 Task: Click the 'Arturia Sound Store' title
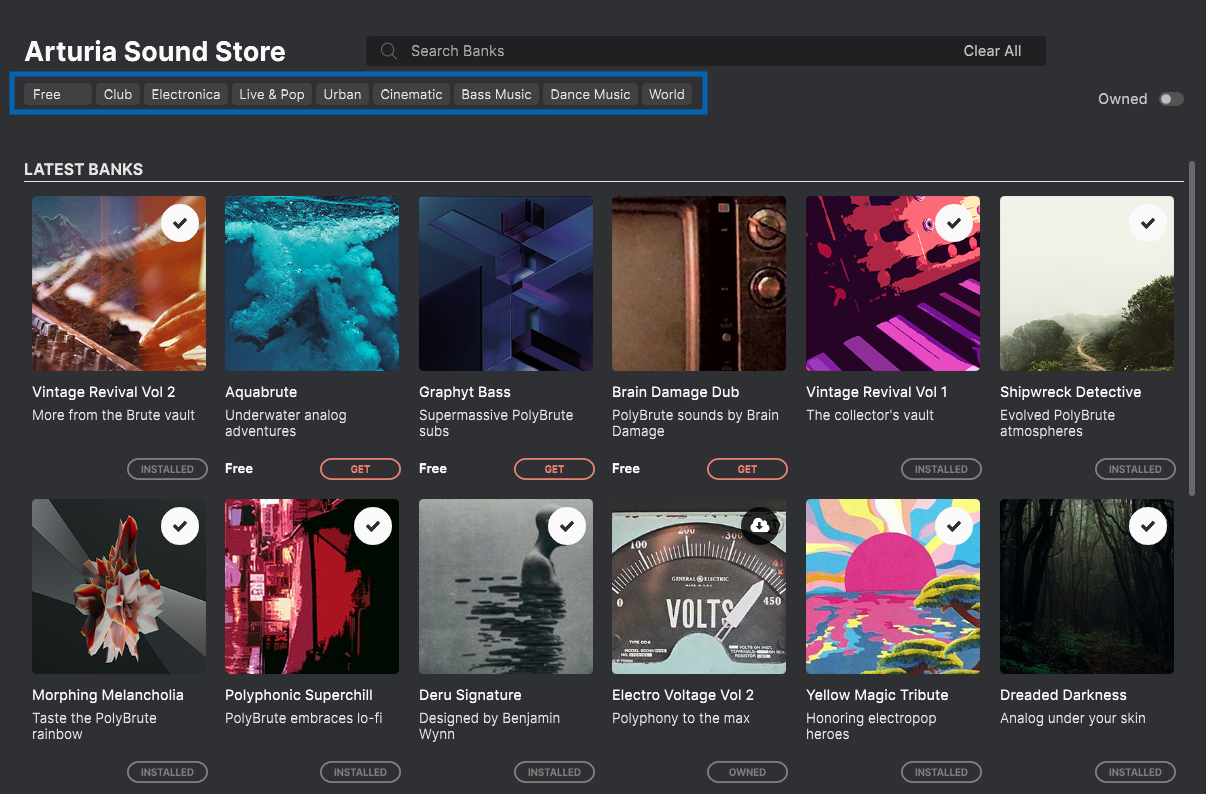pos(155,52)
